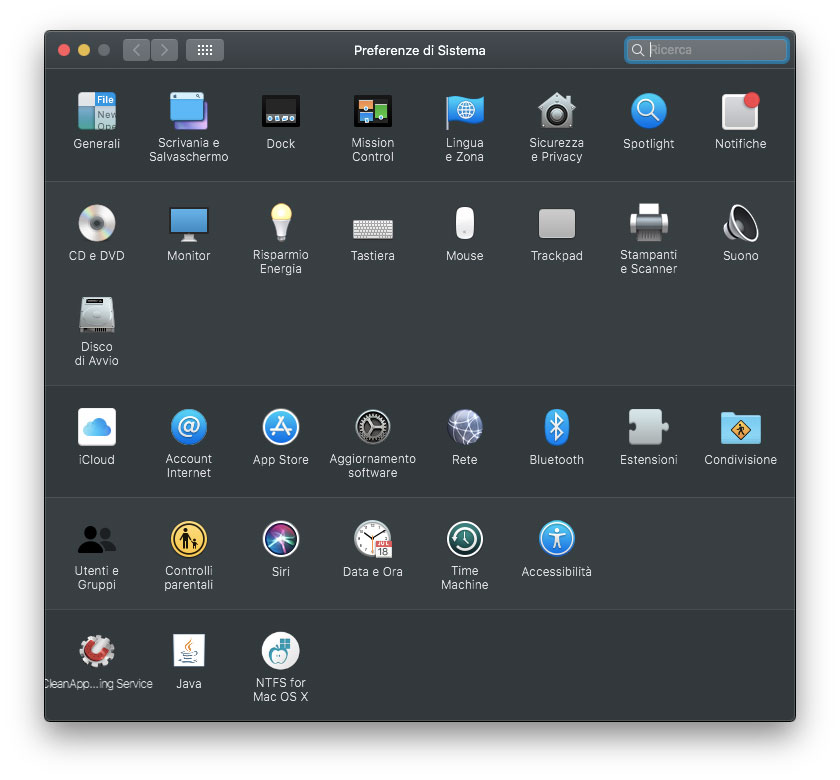Focus the Ricerca search field
The image size is (840, 780).
point(707,50)
